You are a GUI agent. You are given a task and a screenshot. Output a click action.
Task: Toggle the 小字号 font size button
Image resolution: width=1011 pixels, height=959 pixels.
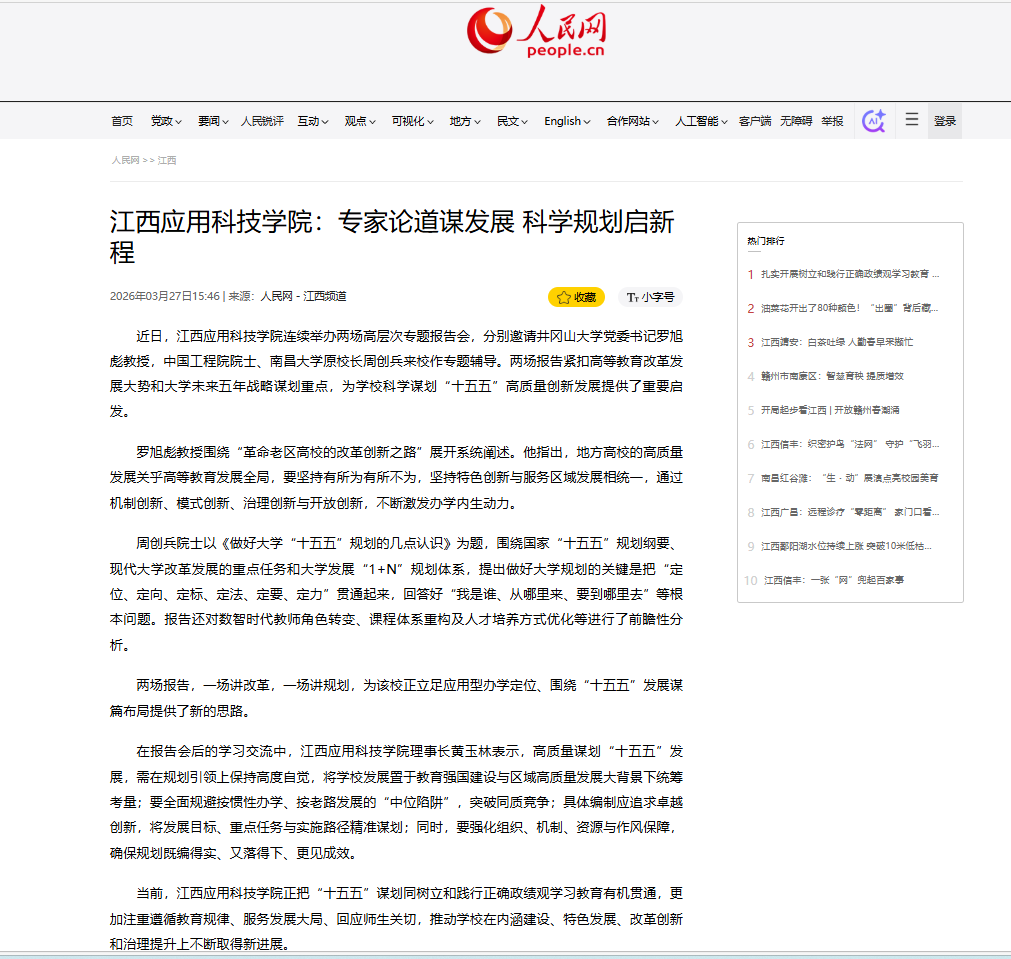(650, 297)
